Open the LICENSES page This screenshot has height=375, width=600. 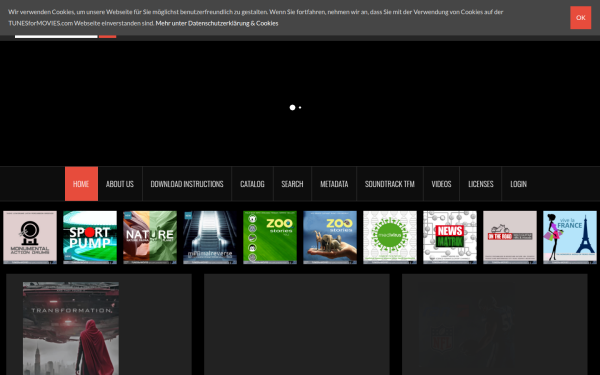click(481, 184)
